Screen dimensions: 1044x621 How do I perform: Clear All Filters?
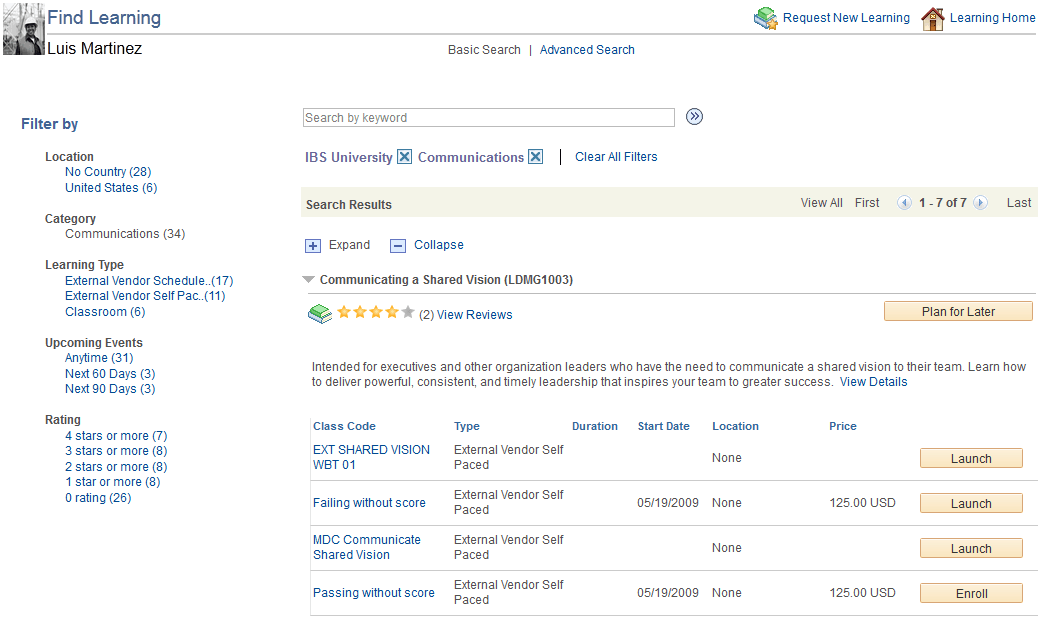(616, 156)
